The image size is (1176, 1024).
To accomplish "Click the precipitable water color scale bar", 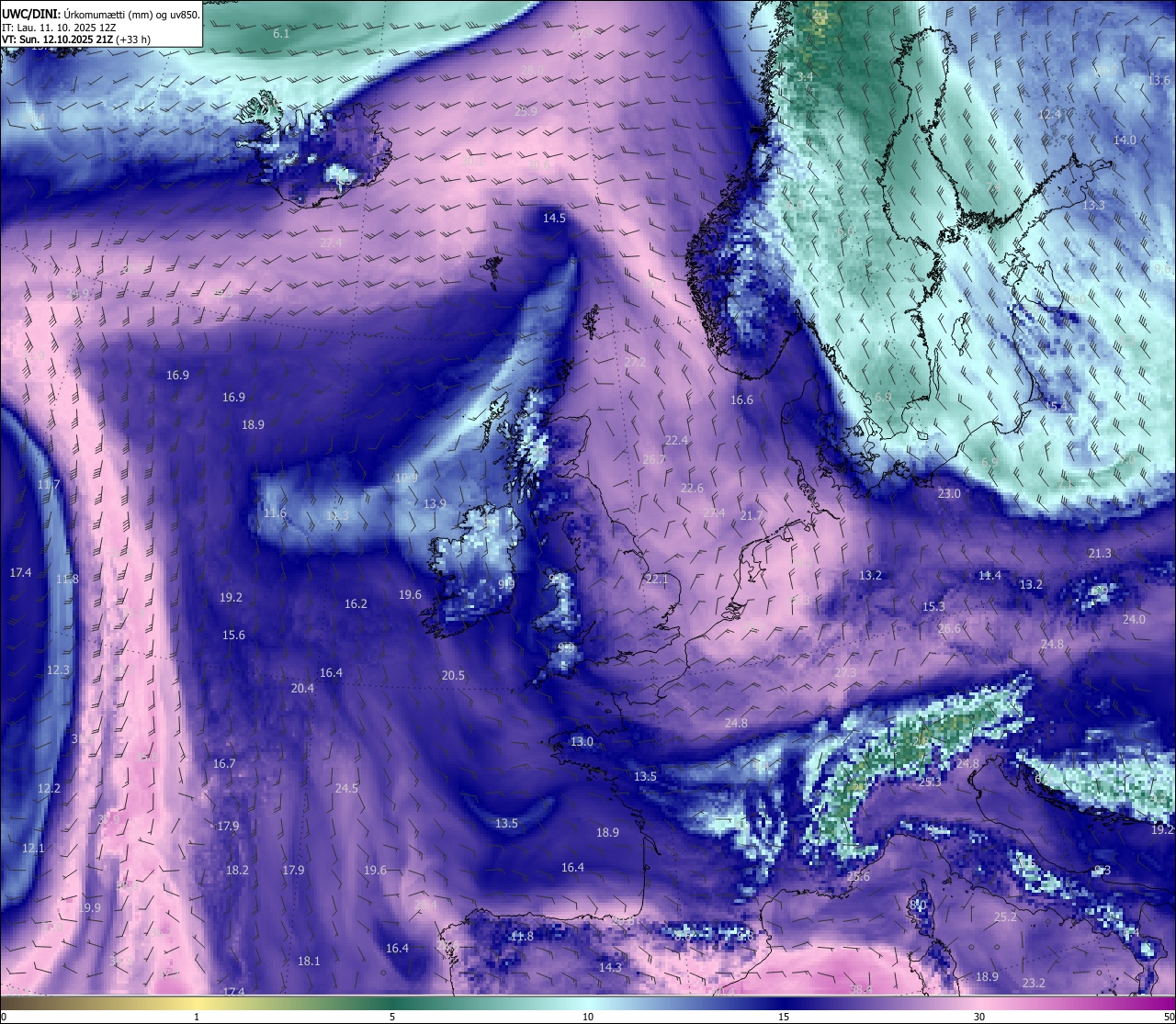I will (x=588, y=1004).
